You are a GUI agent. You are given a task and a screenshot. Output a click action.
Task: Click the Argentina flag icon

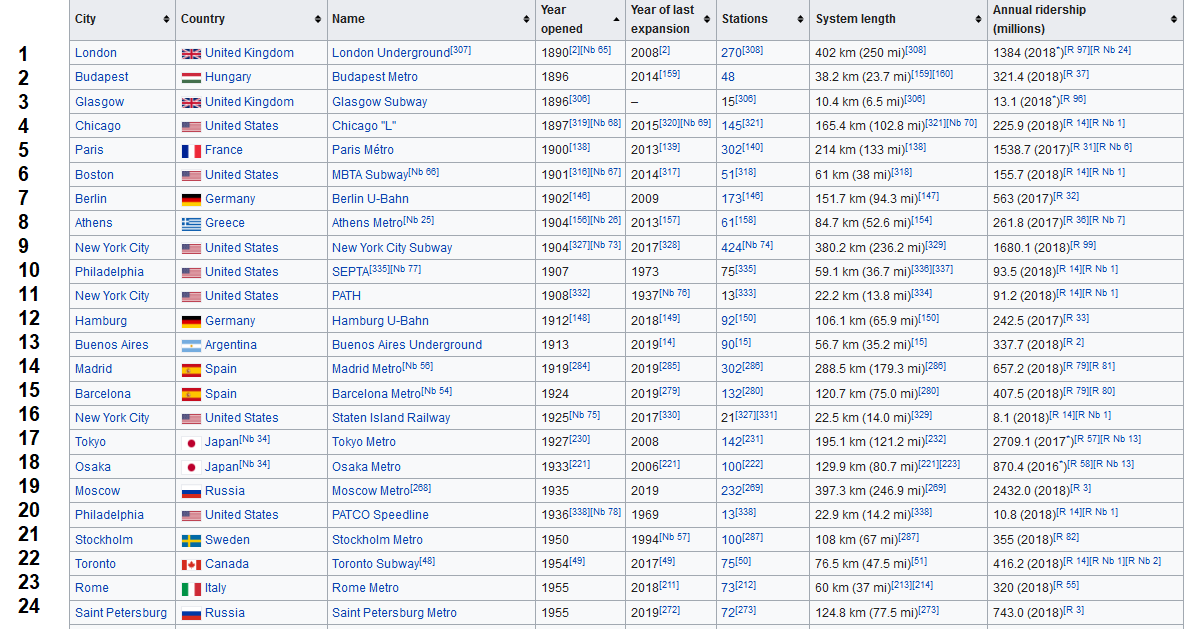click(x=191, y=345)
